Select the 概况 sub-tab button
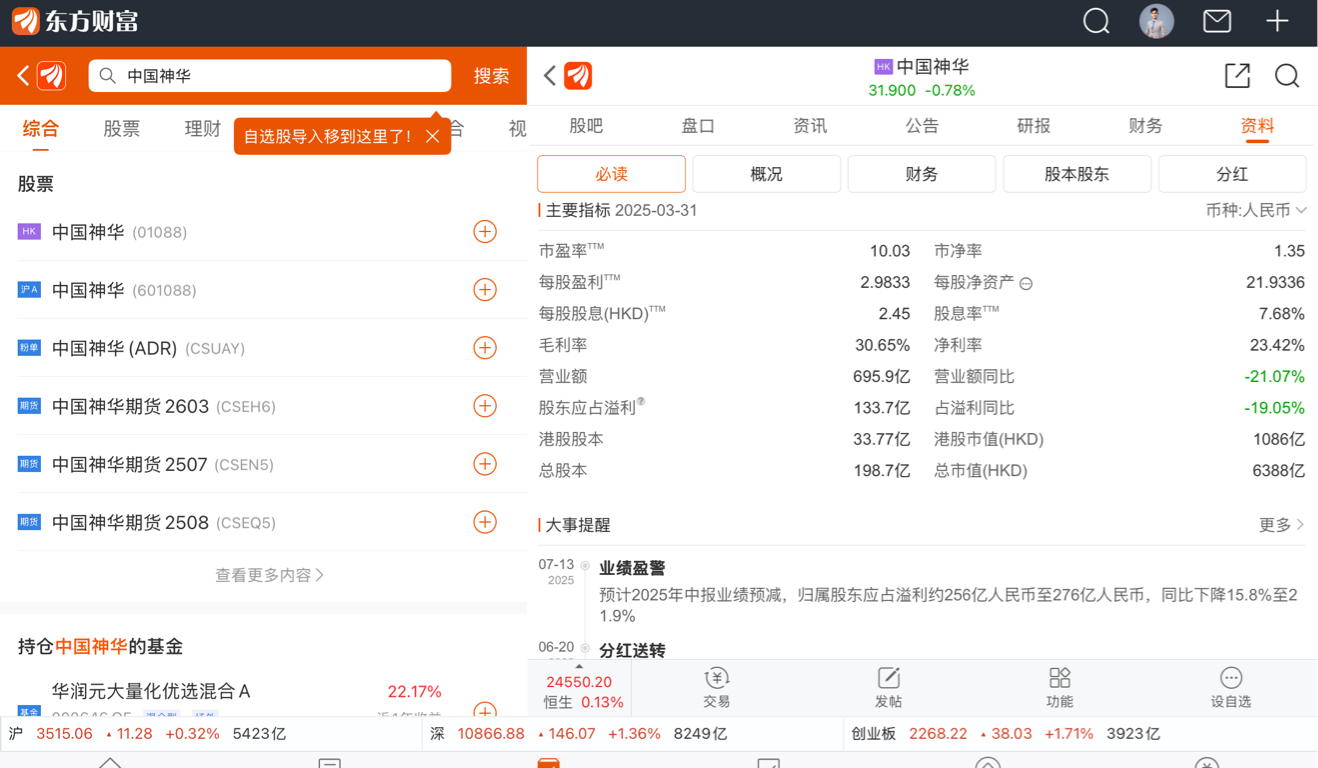 click(x=766, y=174)
